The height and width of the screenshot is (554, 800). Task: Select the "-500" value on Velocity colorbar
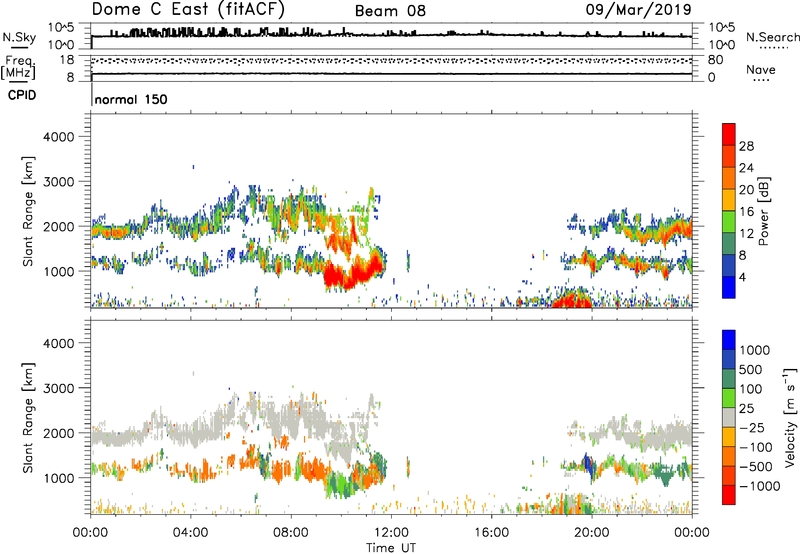click(756, 467)
